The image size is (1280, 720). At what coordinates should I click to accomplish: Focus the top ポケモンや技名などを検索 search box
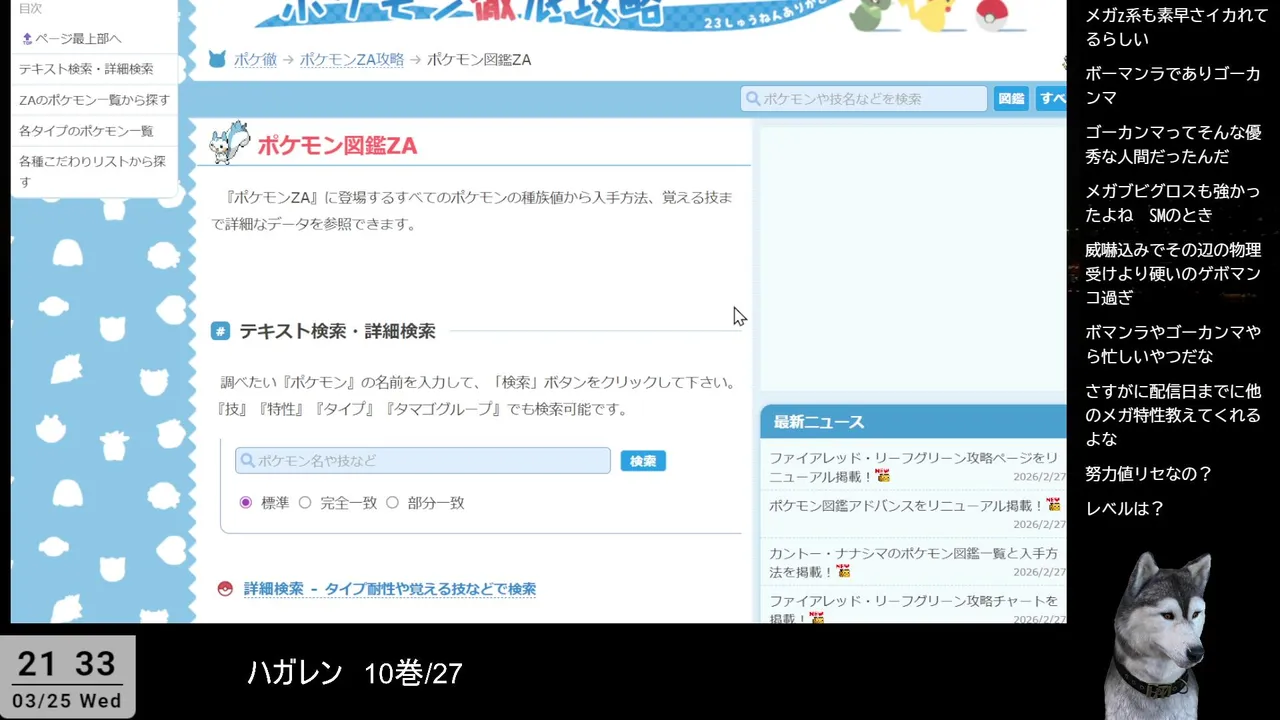(864, 98)
